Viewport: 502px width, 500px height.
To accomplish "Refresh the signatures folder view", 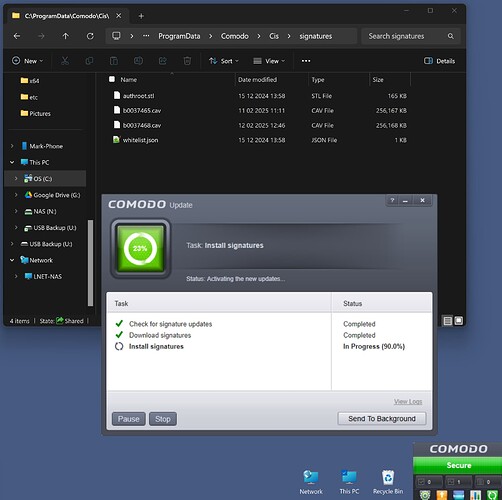I will pos(90,36).
